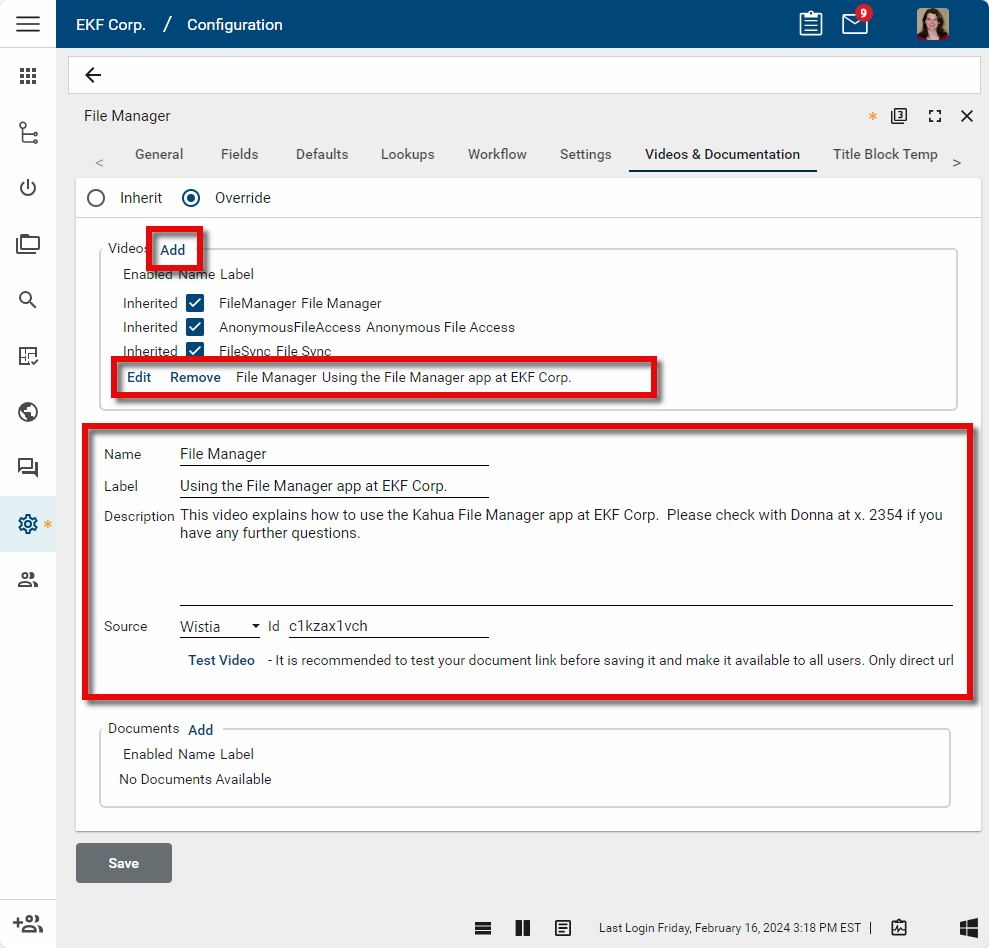Open the mail icon showing 9 notifications
This screenshot has width=989, height=948.
(x=854, y=23)
